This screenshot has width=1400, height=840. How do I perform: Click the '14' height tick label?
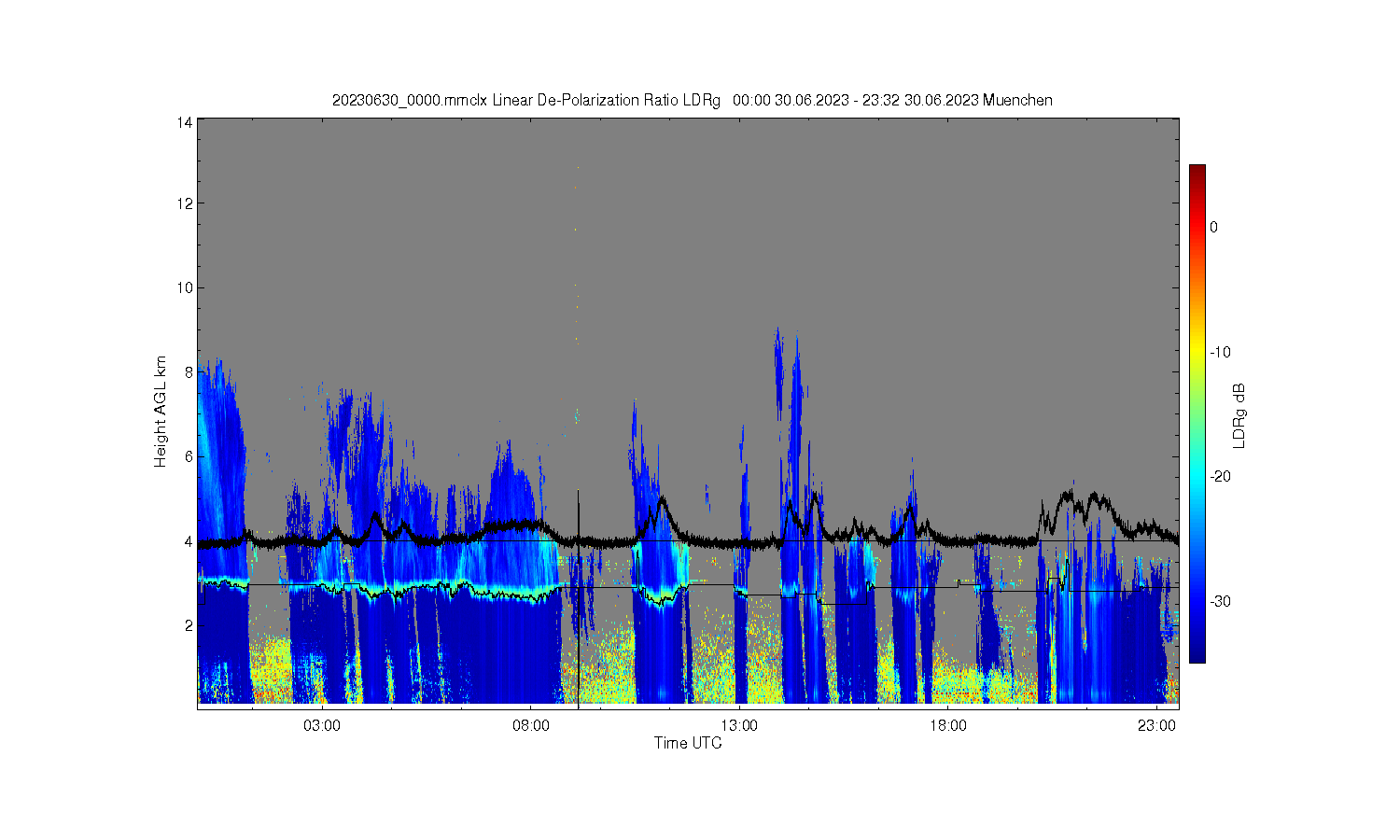(x=185, y=122)
